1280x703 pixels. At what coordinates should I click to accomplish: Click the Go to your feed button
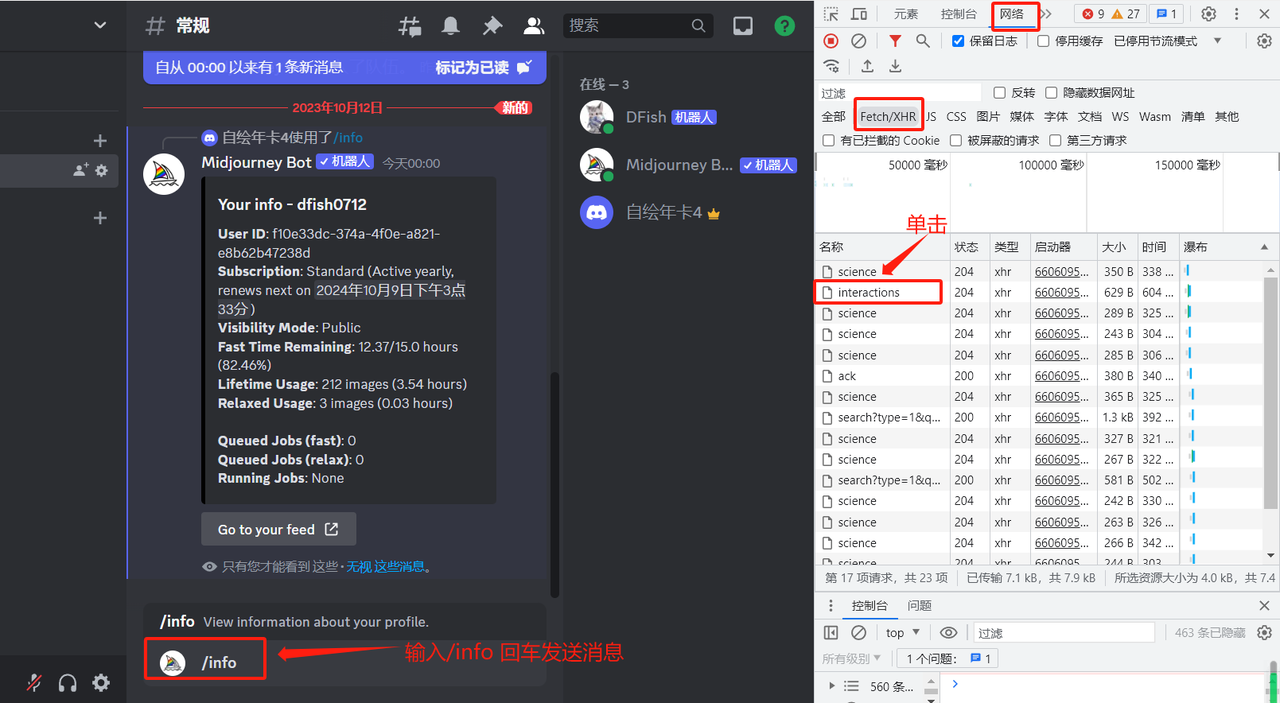coord(278,530)
